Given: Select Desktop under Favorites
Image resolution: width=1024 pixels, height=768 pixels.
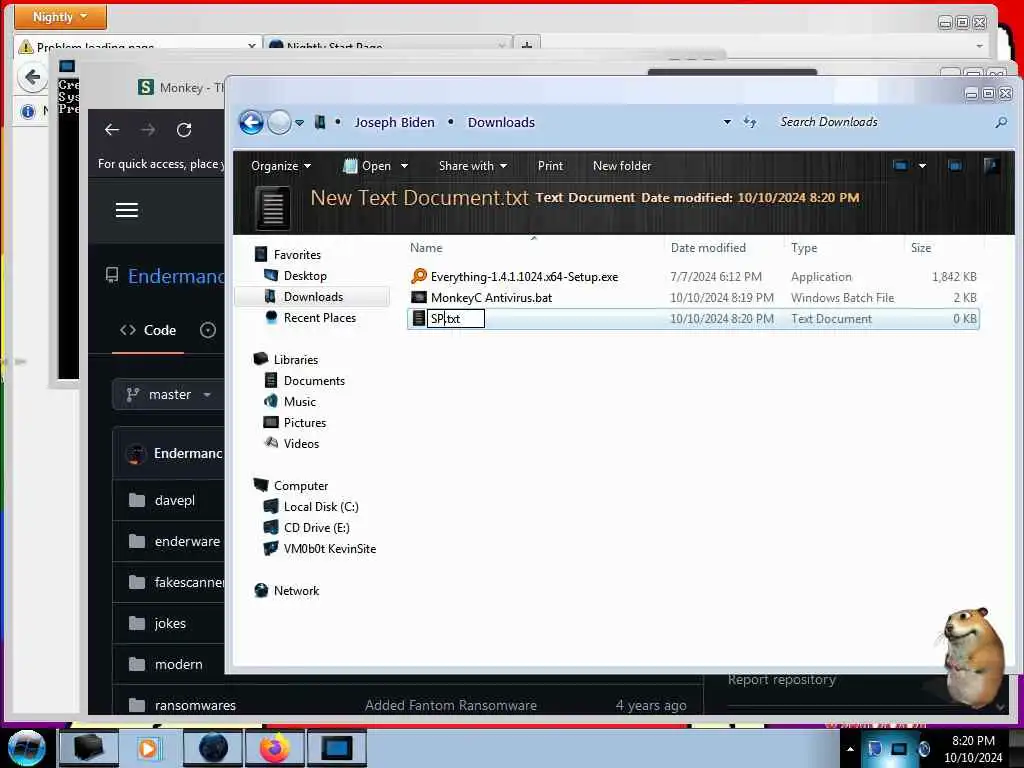Looking at the screenshot, I should click(305, 276).
